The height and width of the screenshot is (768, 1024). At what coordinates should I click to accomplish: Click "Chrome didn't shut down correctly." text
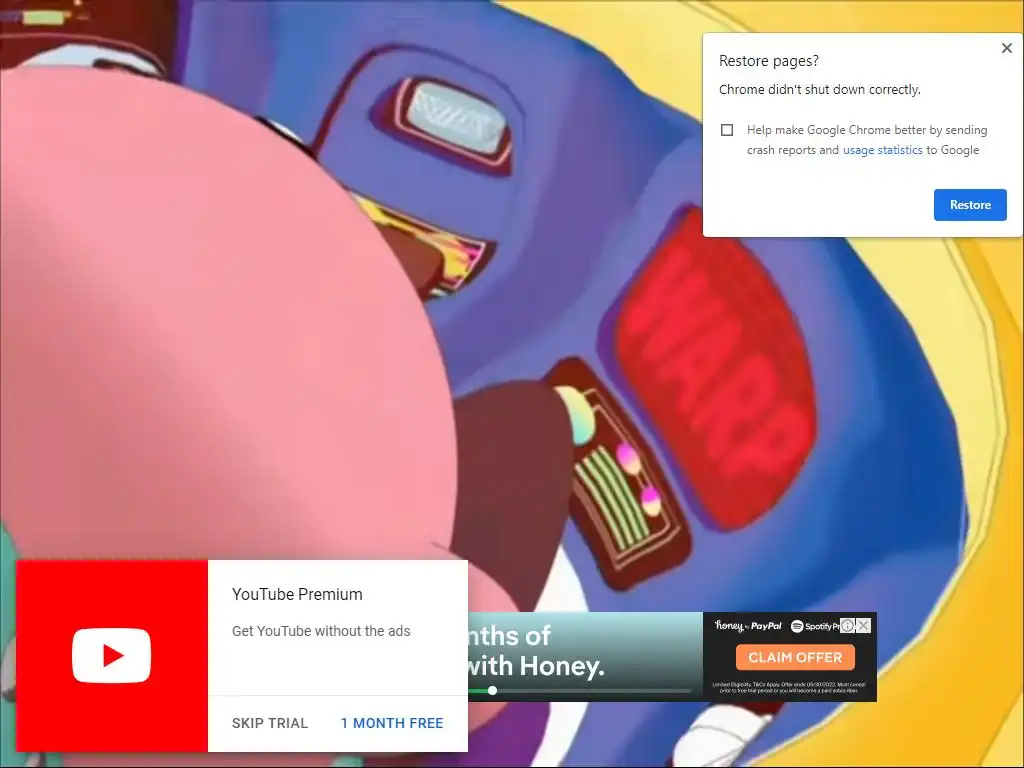(x=820, y=89)
